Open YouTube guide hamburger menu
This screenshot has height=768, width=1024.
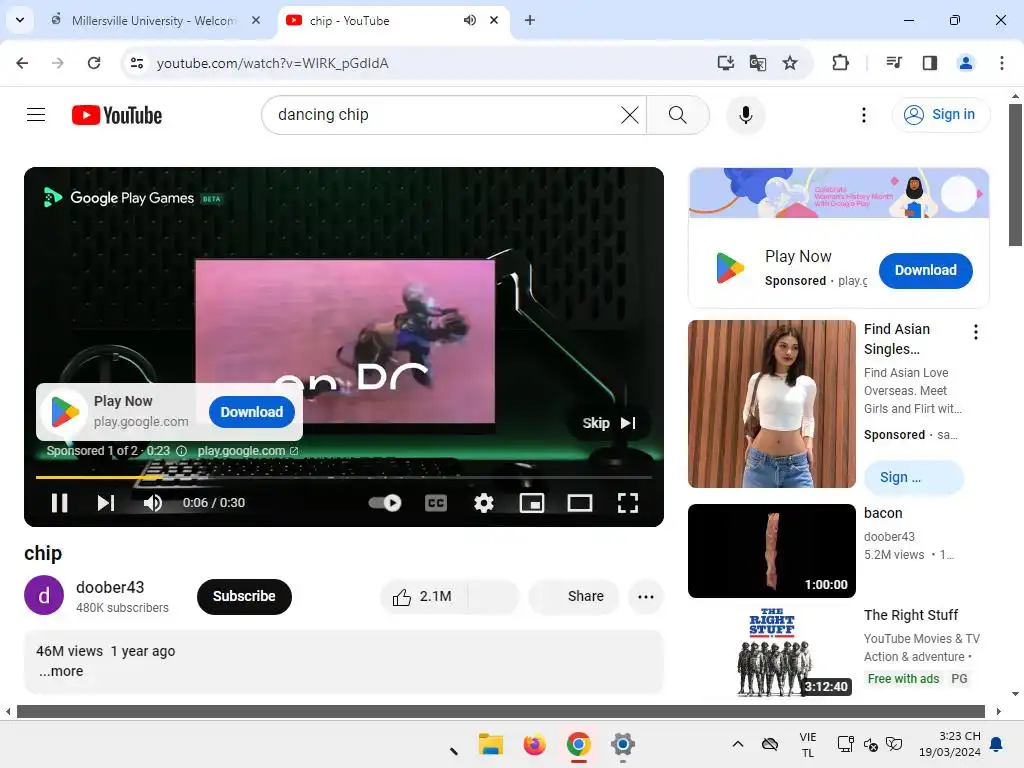(36, 115)
